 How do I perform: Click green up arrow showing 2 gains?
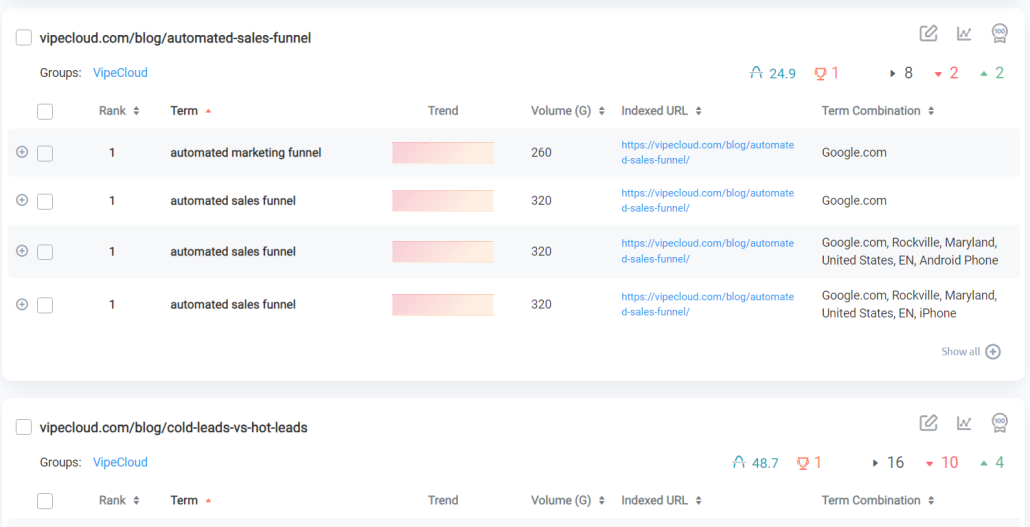point(983,74)
